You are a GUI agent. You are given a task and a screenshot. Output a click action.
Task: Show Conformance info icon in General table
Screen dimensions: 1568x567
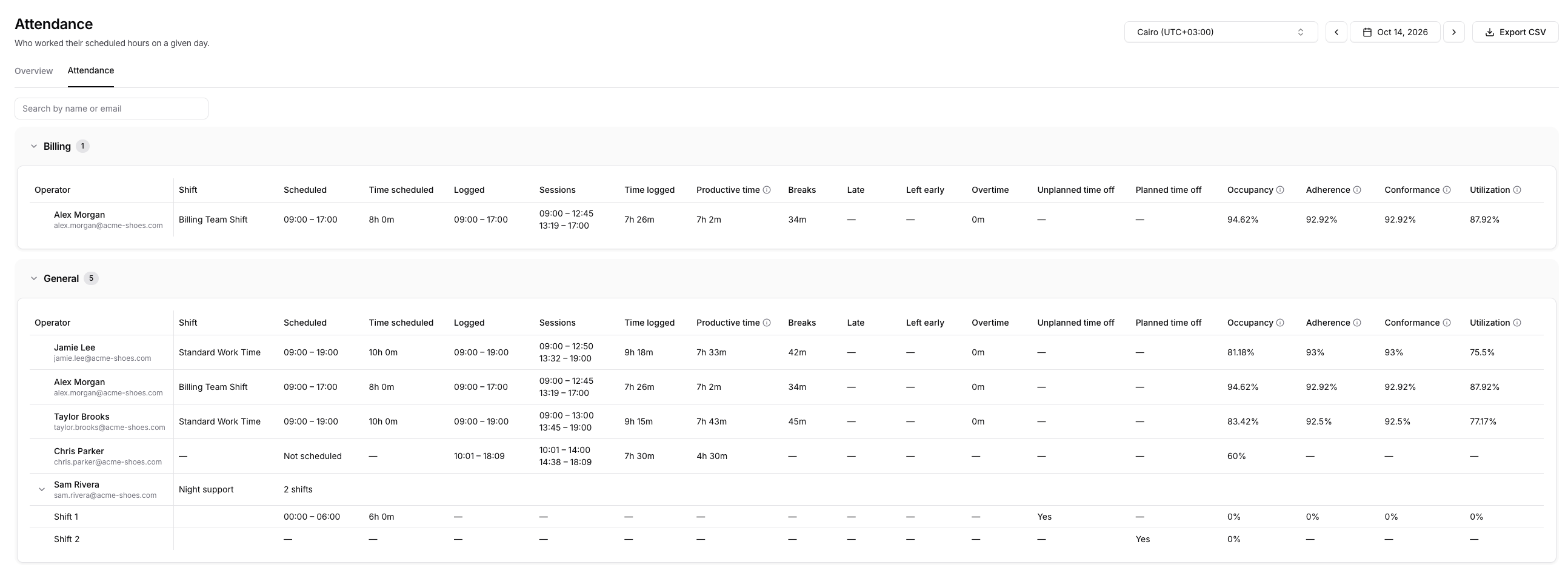(x=1447, y=323)
